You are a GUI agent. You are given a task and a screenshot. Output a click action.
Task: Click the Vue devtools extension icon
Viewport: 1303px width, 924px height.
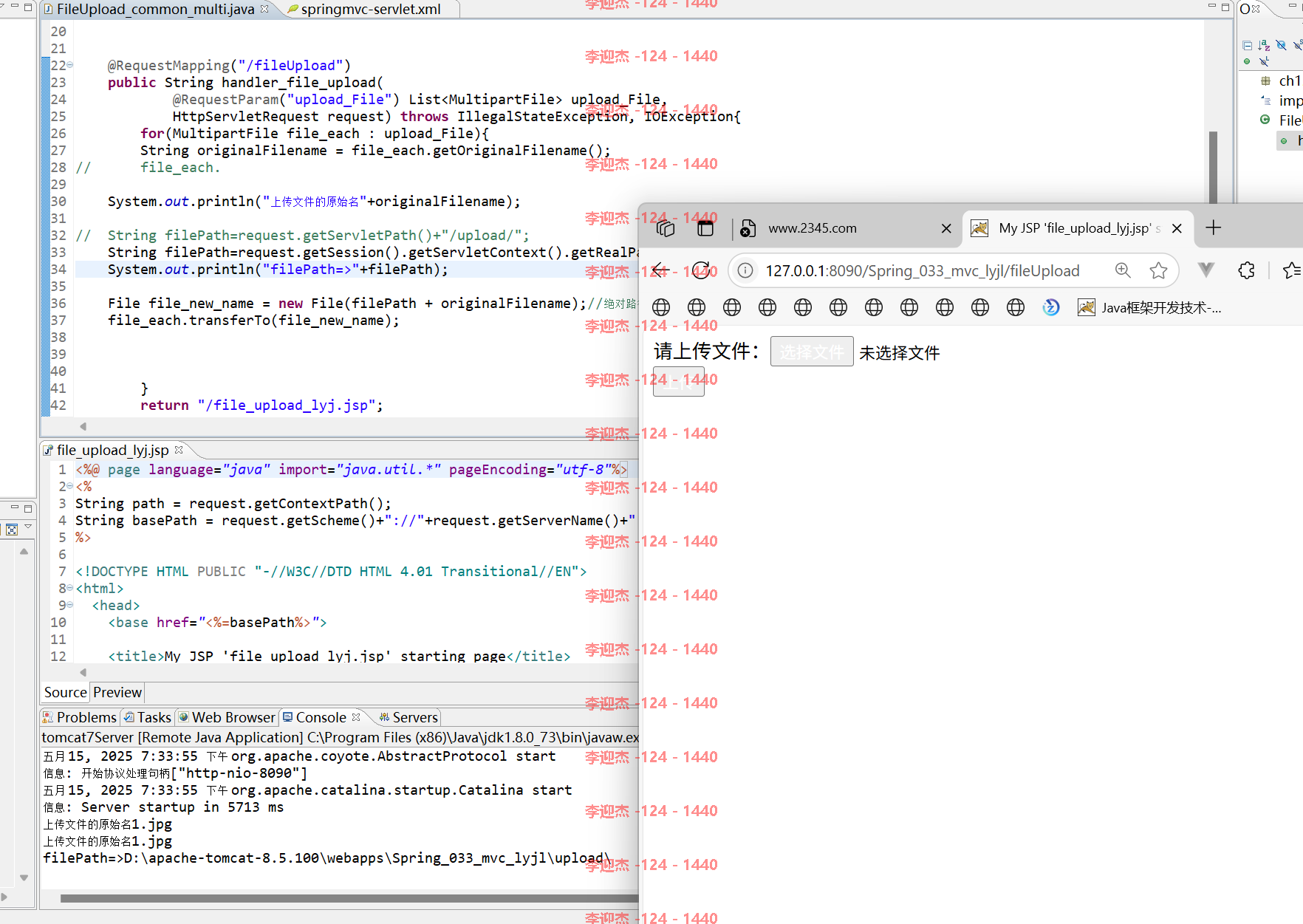coord(1206,270)
